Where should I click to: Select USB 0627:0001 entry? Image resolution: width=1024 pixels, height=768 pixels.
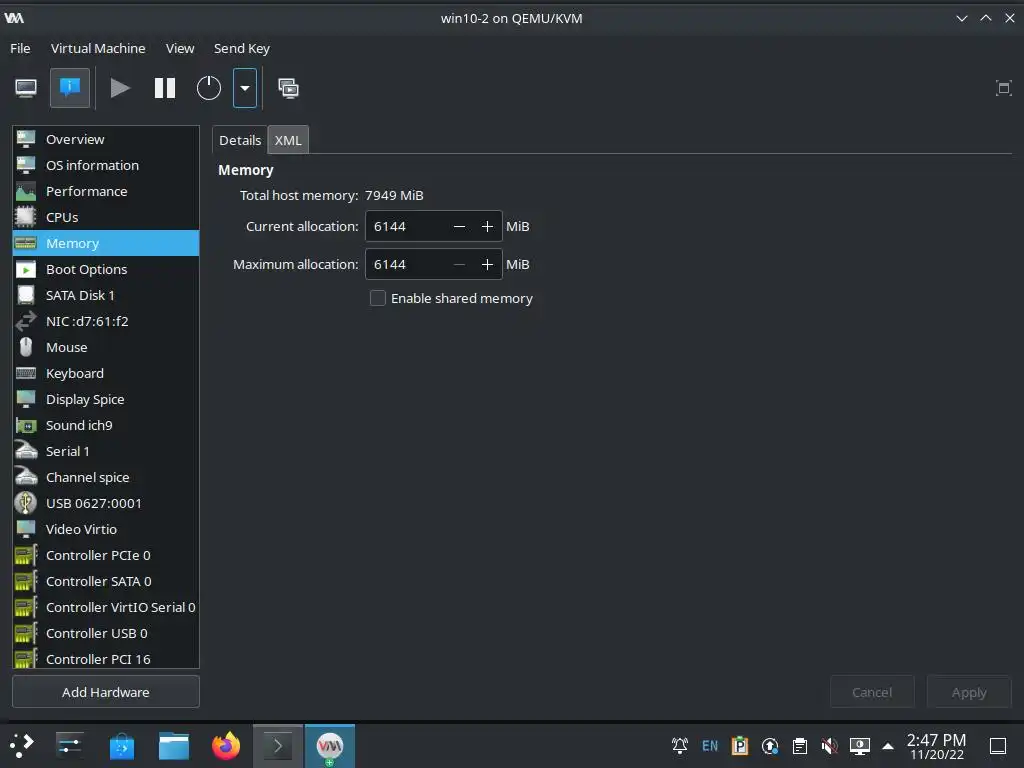(x=106, y=504)
